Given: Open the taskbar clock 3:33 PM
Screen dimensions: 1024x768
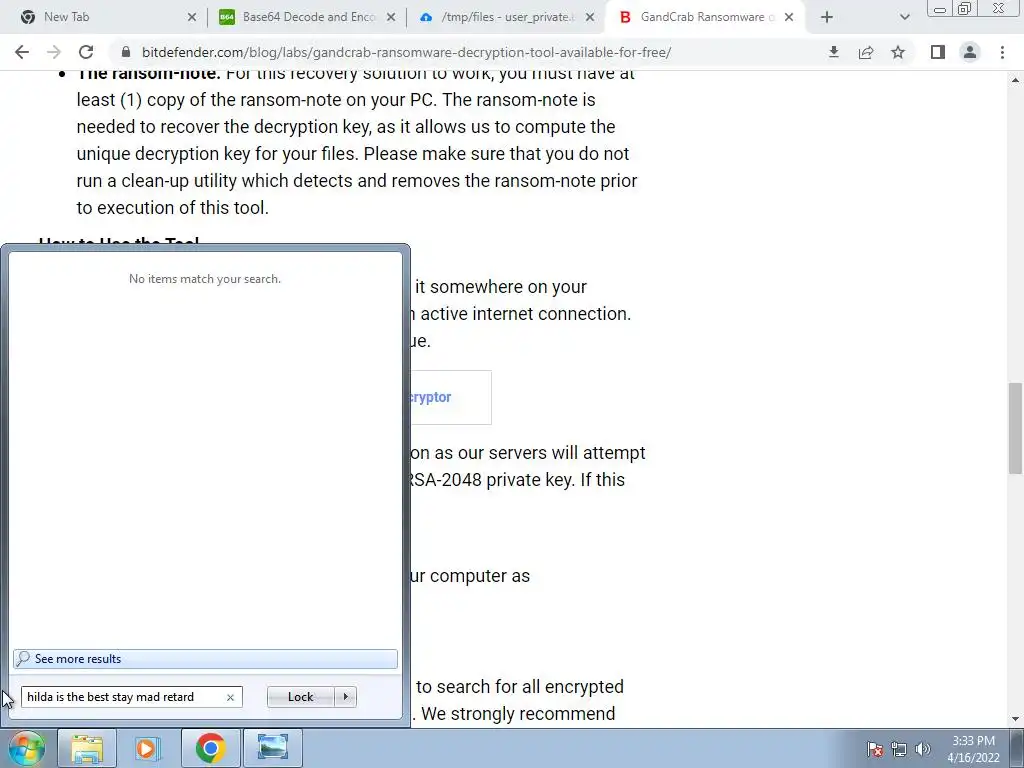Looking at the screenshot, I should (973, 749).
